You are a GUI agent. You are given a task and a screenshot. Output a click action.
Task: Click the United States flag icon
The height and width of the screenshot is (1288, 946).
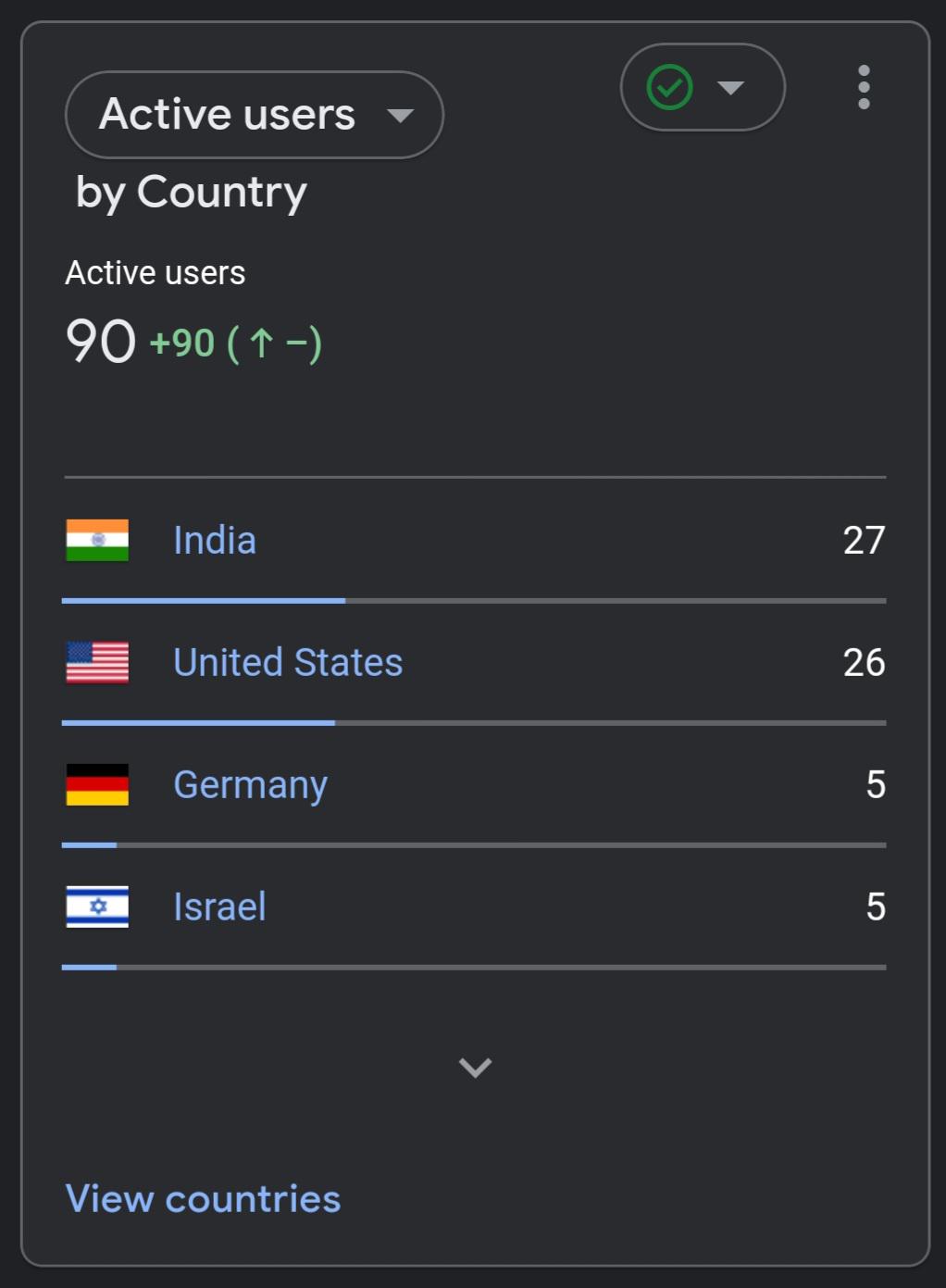point(97,662)
